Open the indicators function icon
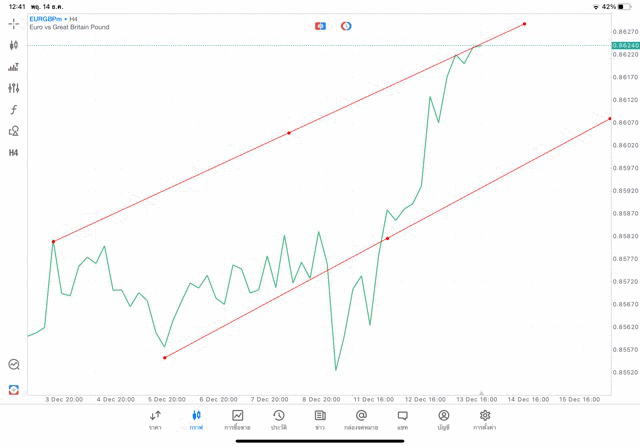 pos(14,110)
